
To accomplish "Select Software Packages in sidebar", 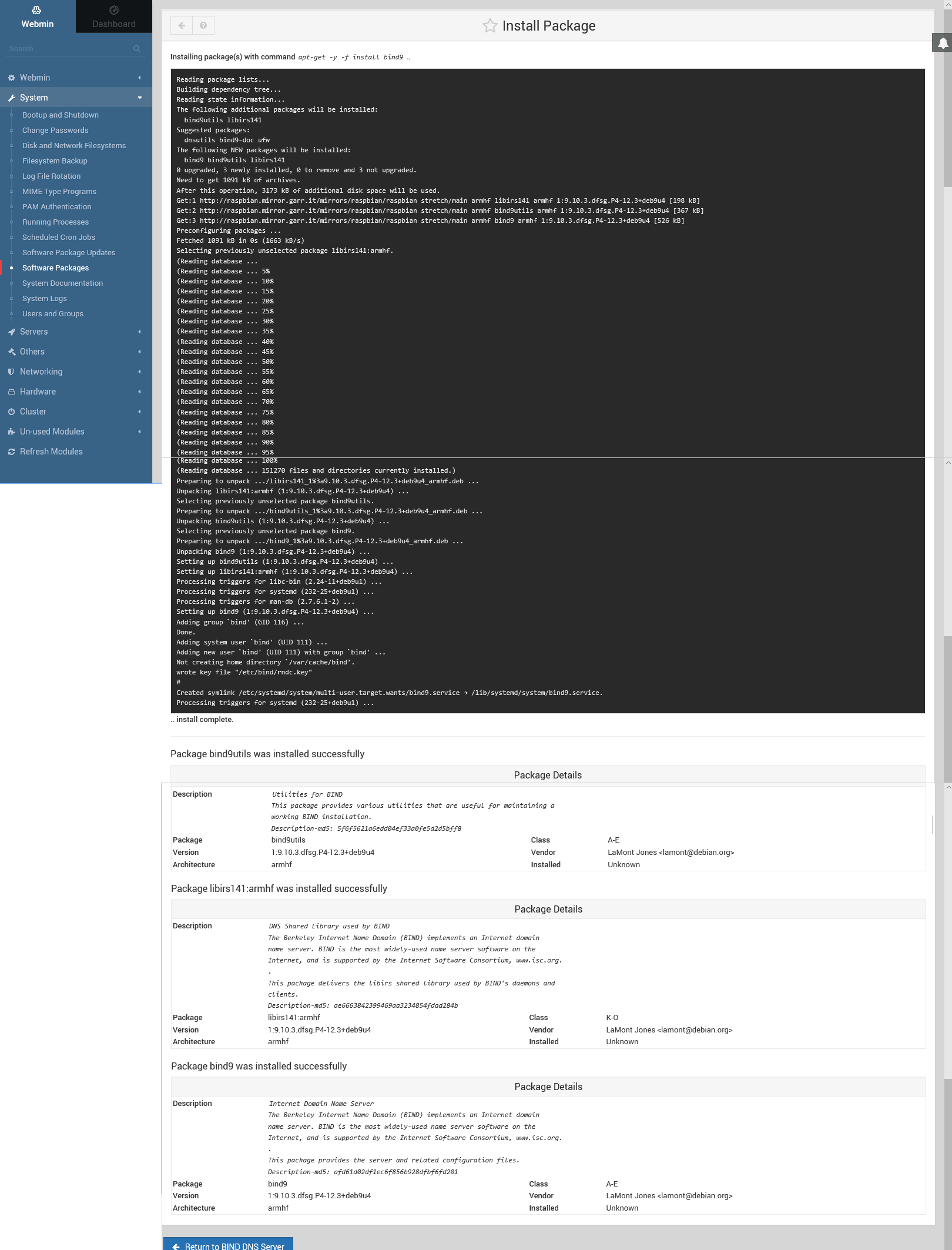I will [56, 268].
